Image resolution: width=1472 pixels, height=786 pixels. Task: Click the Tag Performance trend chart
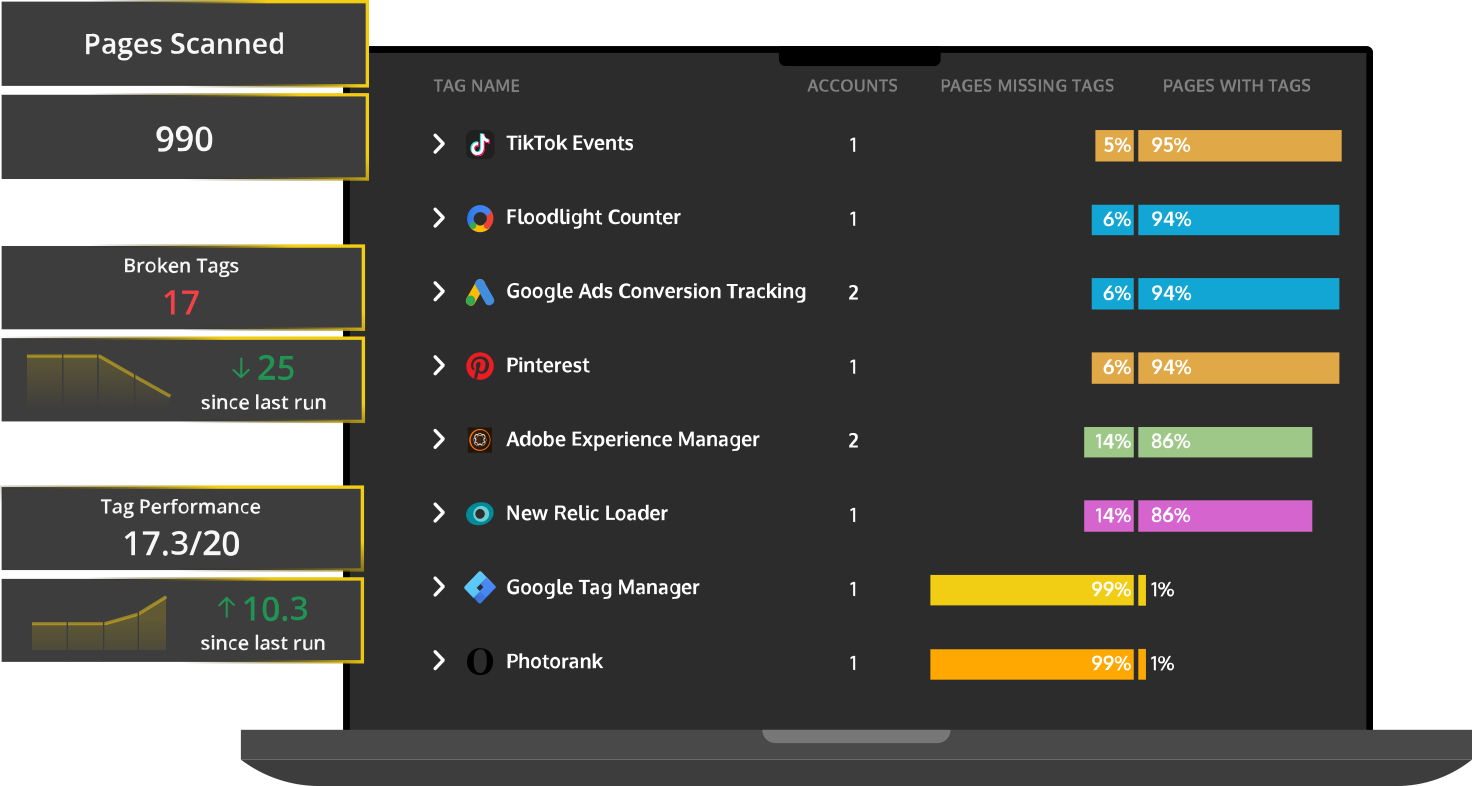click(x=99, y=623)
